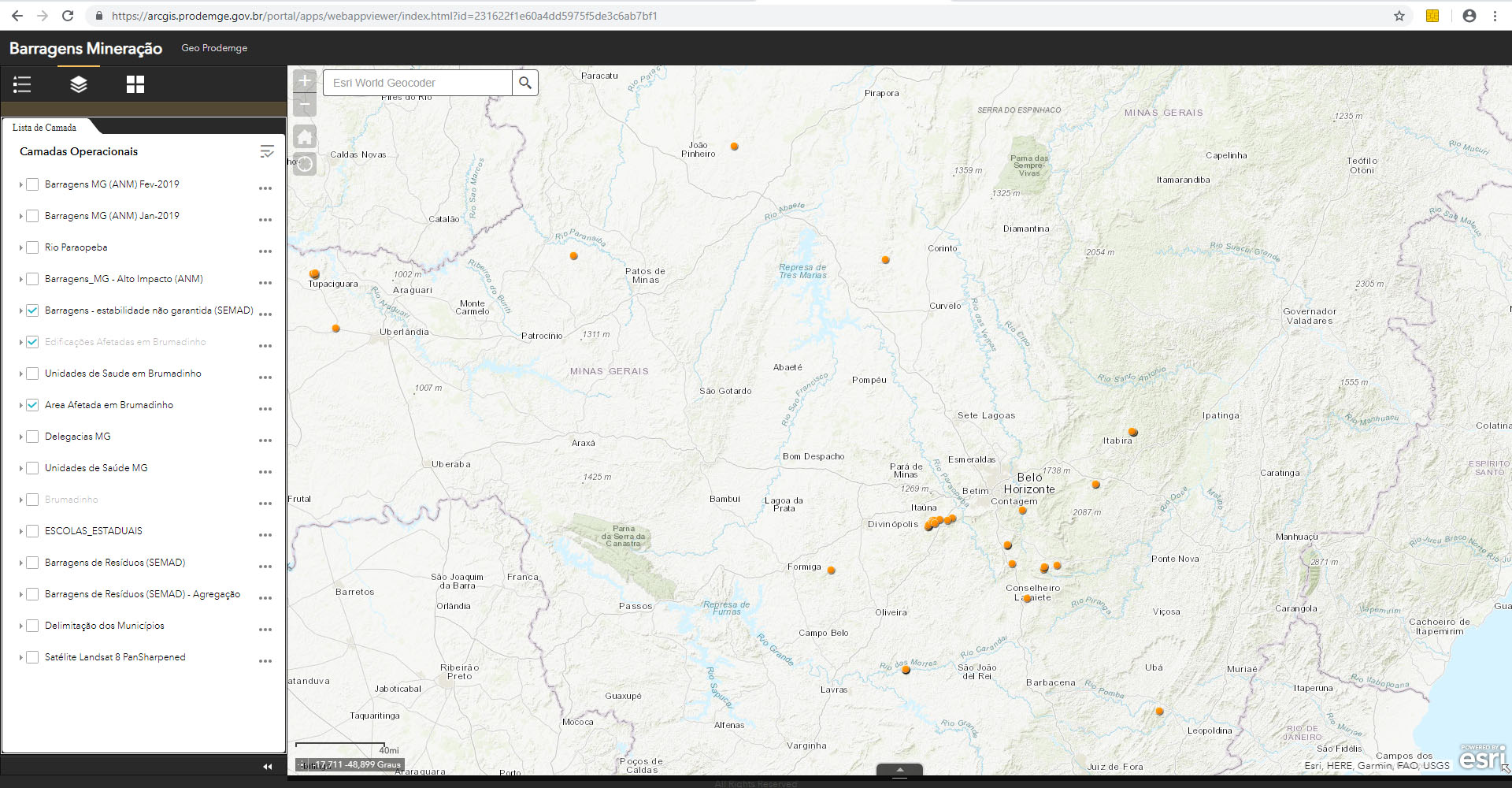
Task: Open layer list filter options icon
Action: pos(267,151)
